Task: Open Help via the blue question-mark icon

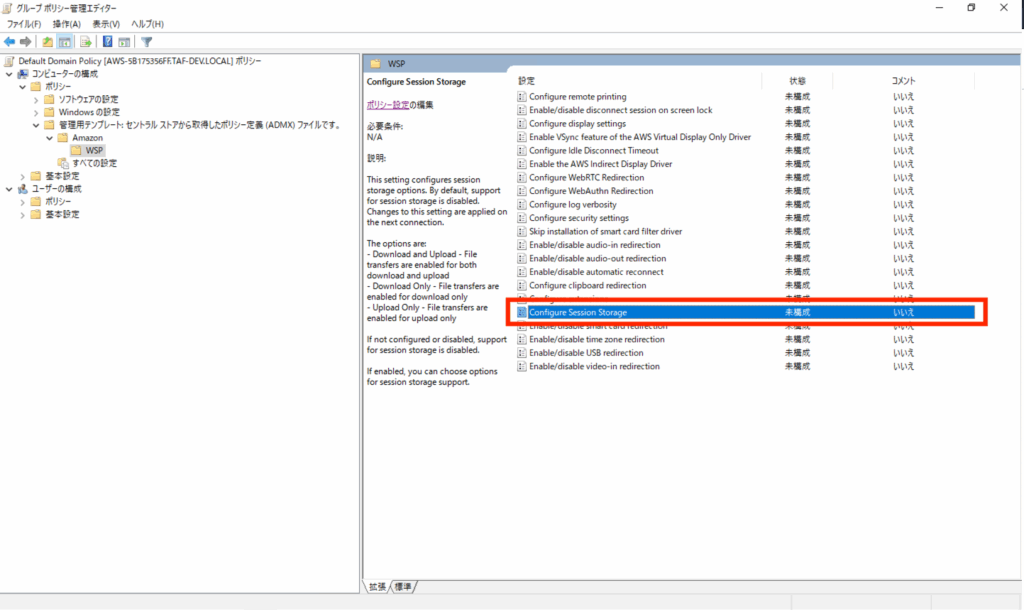Action: pyautogui.click(x=107, y=42)
